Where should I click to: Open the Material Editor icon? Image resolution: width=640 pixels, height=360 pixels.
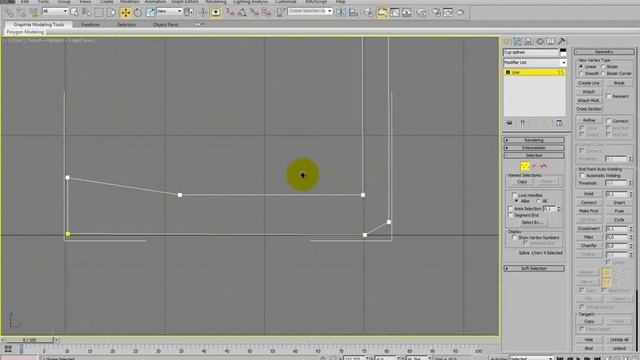[x=421, y=13]
